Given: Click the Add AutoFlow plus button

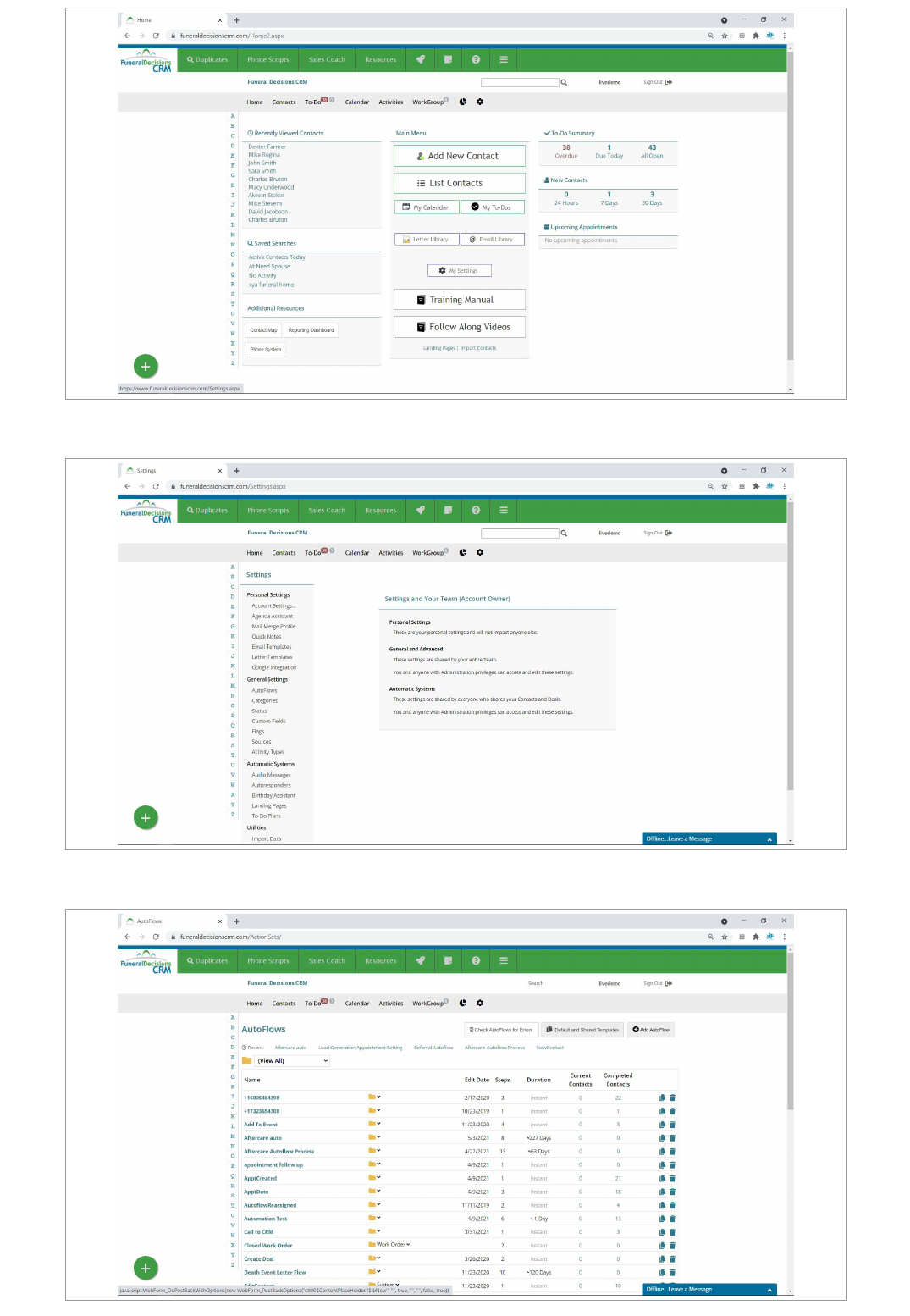Looking at the screenshot, I should [x=651, y=1030].
